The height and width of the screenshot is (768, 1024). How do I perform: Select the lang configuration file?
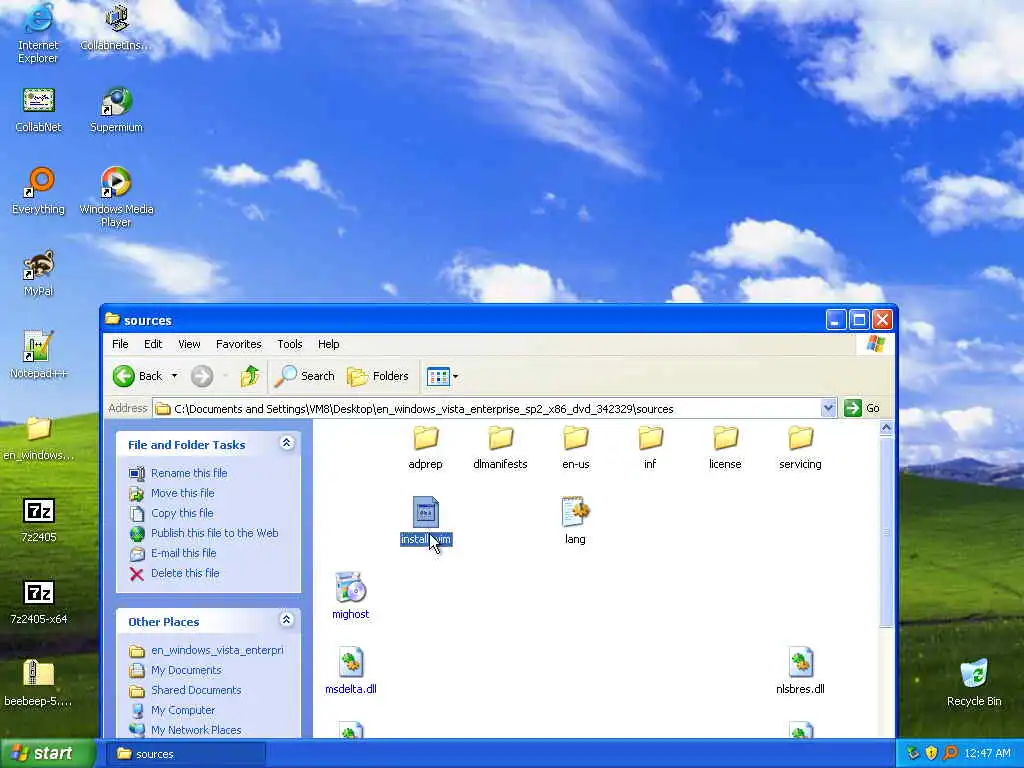[x=575, y=521]
